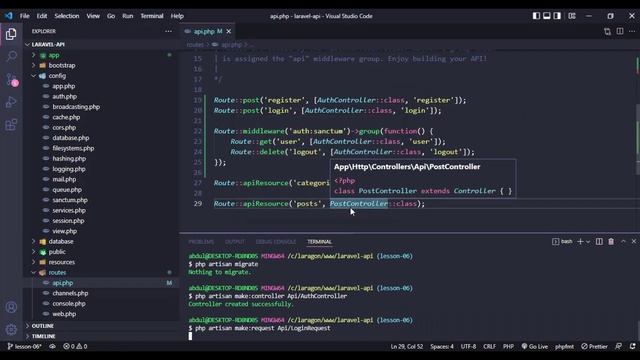
Task: Click PostController in line 29
Action: tap(359, 203)
